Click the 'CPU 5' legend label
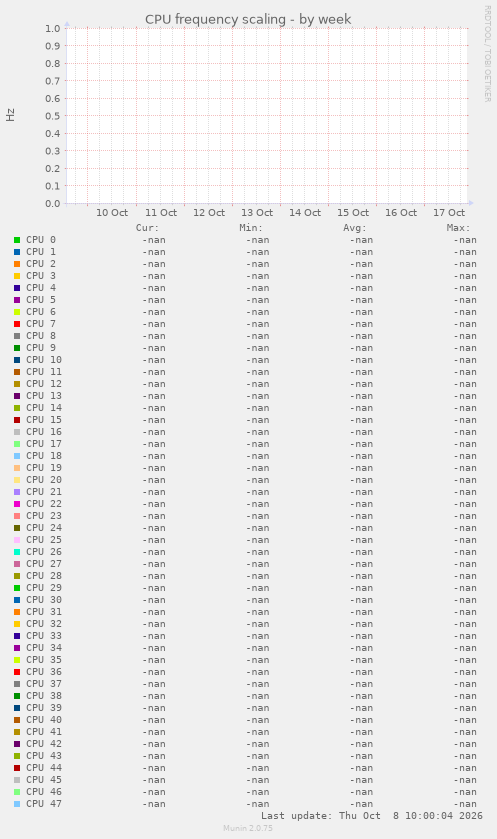Viewport: 497px width, 839px height. (x=41, y=300)
